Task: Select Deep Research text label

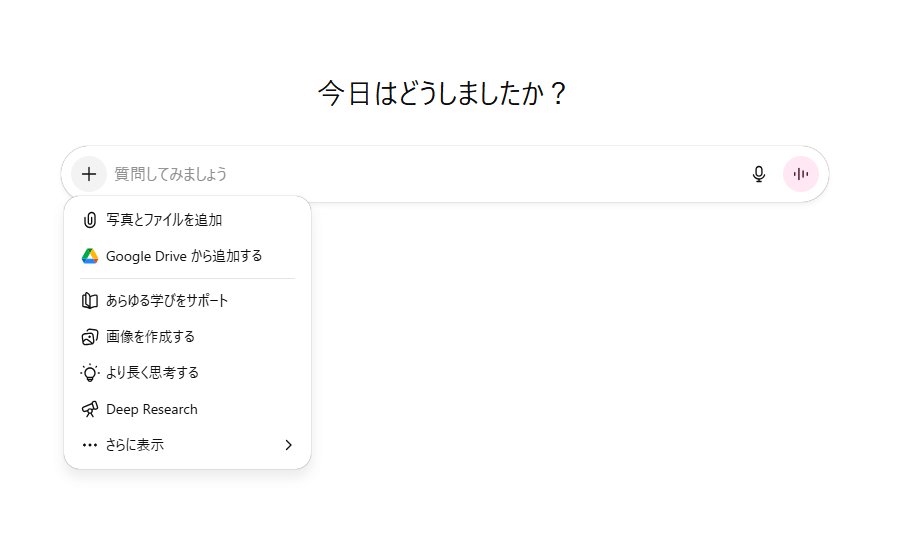Action: [152, 410]
